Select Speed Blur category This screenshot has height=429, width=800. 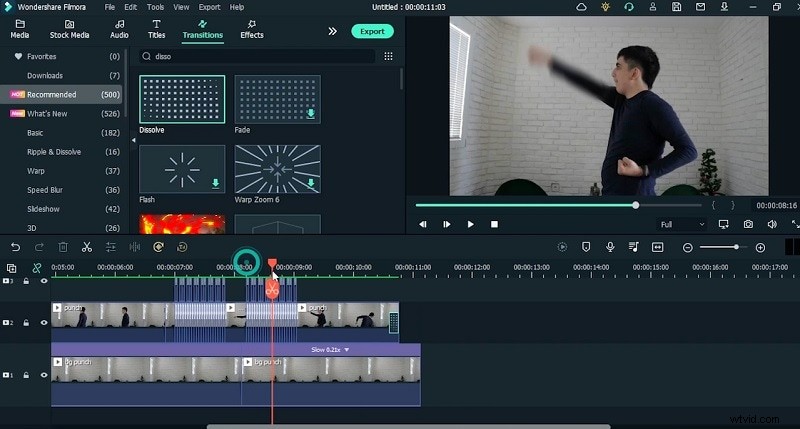click(61, 190)
